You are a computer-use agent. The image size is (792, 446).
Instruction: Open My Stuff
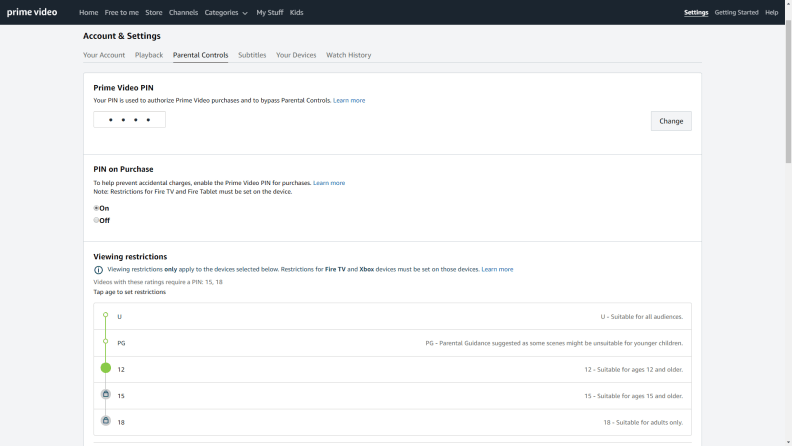270,13
